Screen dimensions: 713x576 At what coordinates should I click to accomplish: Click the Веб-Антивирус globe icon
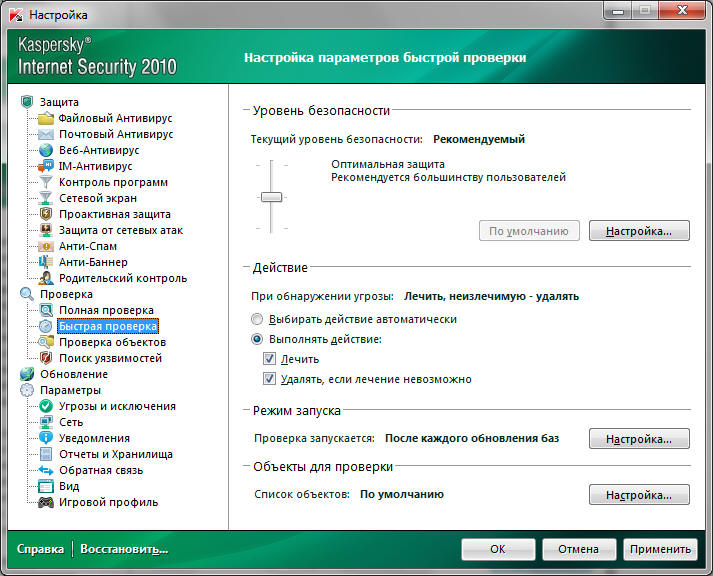click(45, 150)
